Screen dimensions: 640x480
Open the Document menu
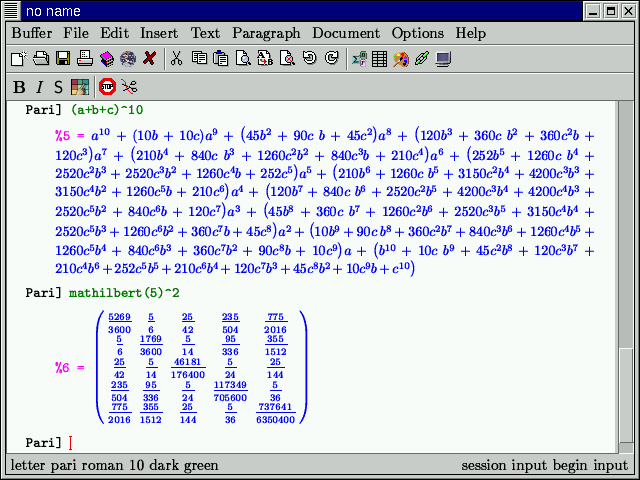tap(346, 33)
